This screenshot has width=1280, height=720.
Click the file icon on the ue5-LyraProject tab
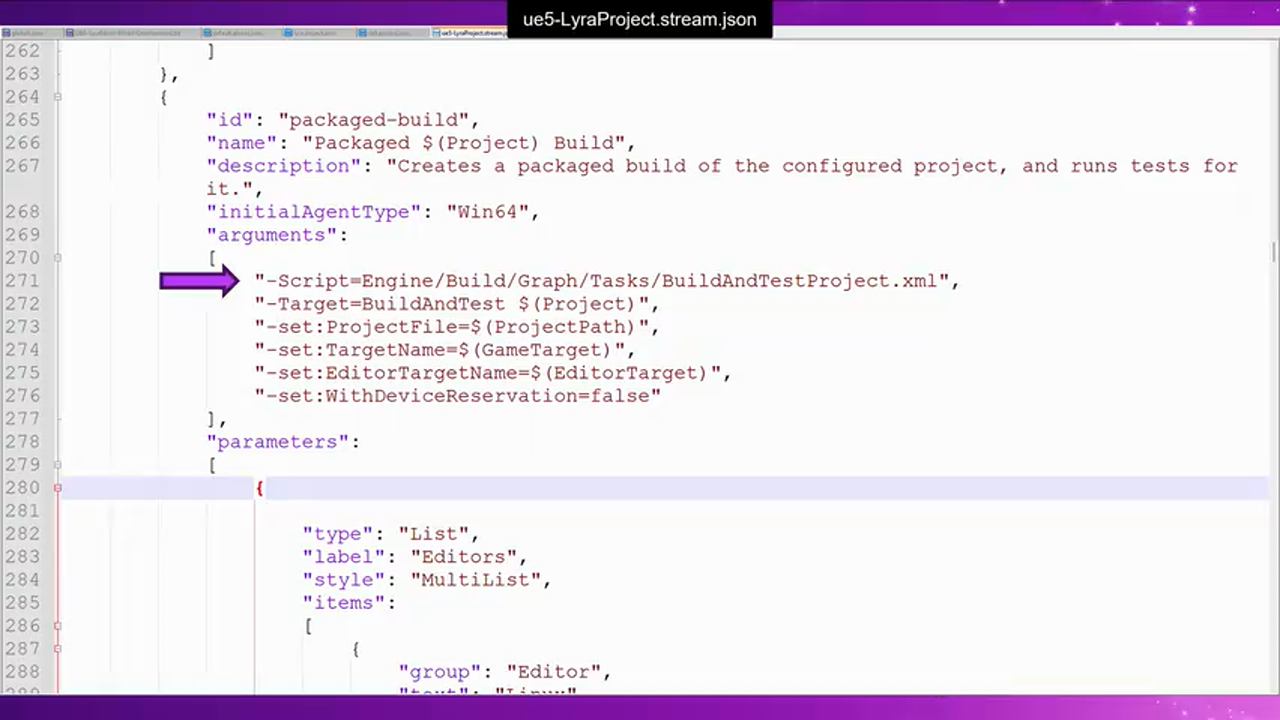437,33
